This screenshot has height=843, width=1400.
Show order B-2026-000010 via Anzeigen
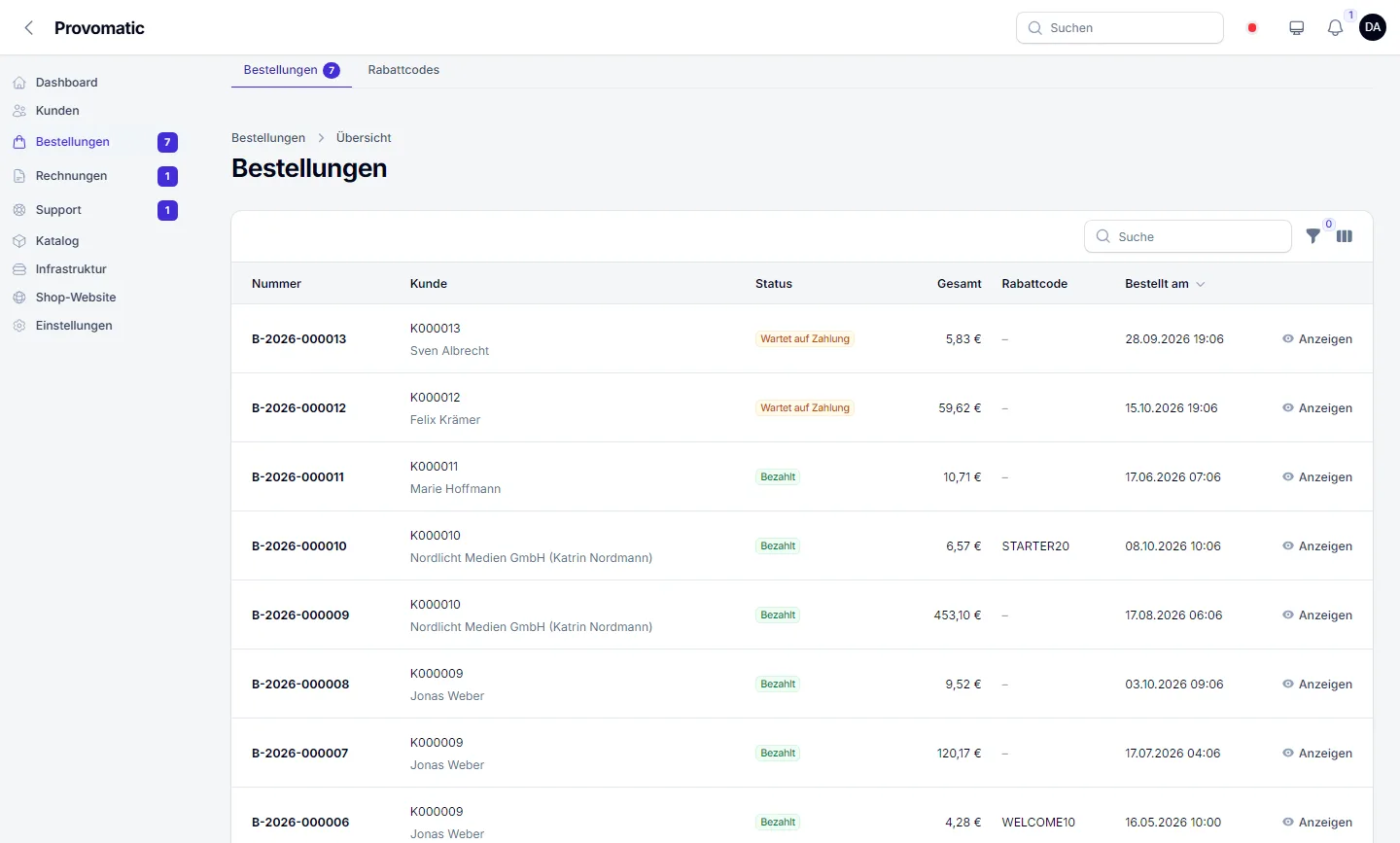[x=1317, y=546]
